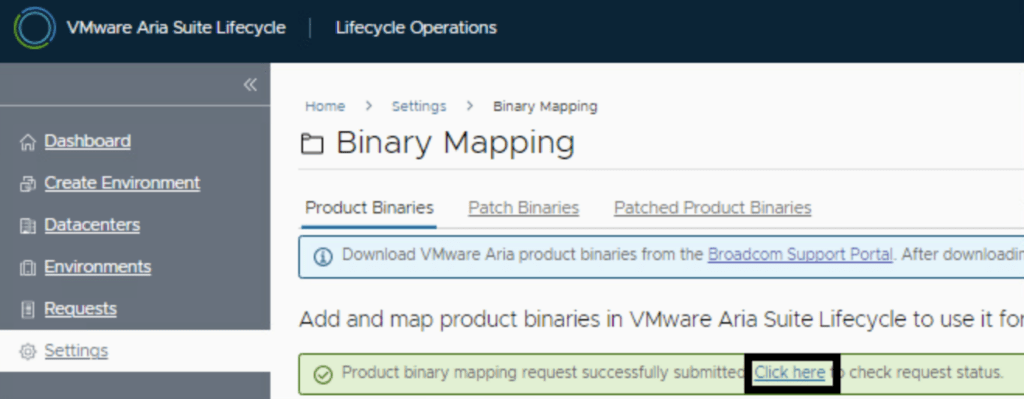
Task: Click the VMware Aria Suite Lifecycle logo
Action: 35,28
